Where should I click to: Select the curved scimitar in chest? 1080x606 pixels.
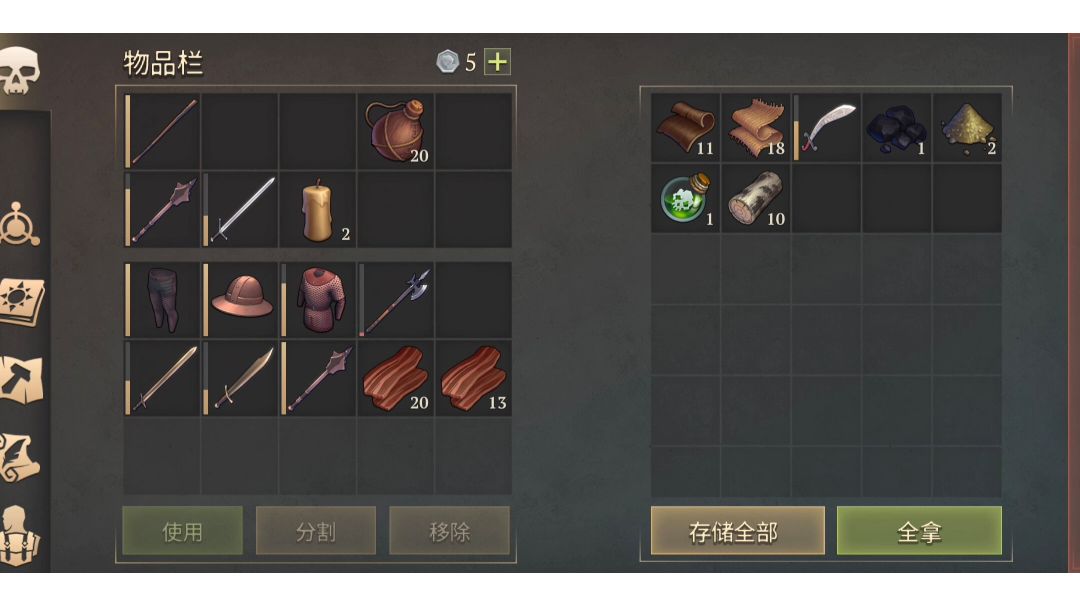tap(826, 128)
